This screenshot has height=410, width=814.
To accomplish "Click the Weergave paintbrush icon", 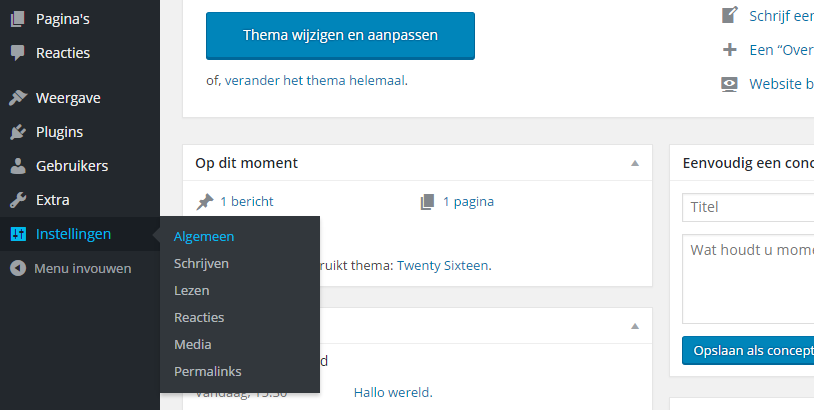I will pos(17,98).
